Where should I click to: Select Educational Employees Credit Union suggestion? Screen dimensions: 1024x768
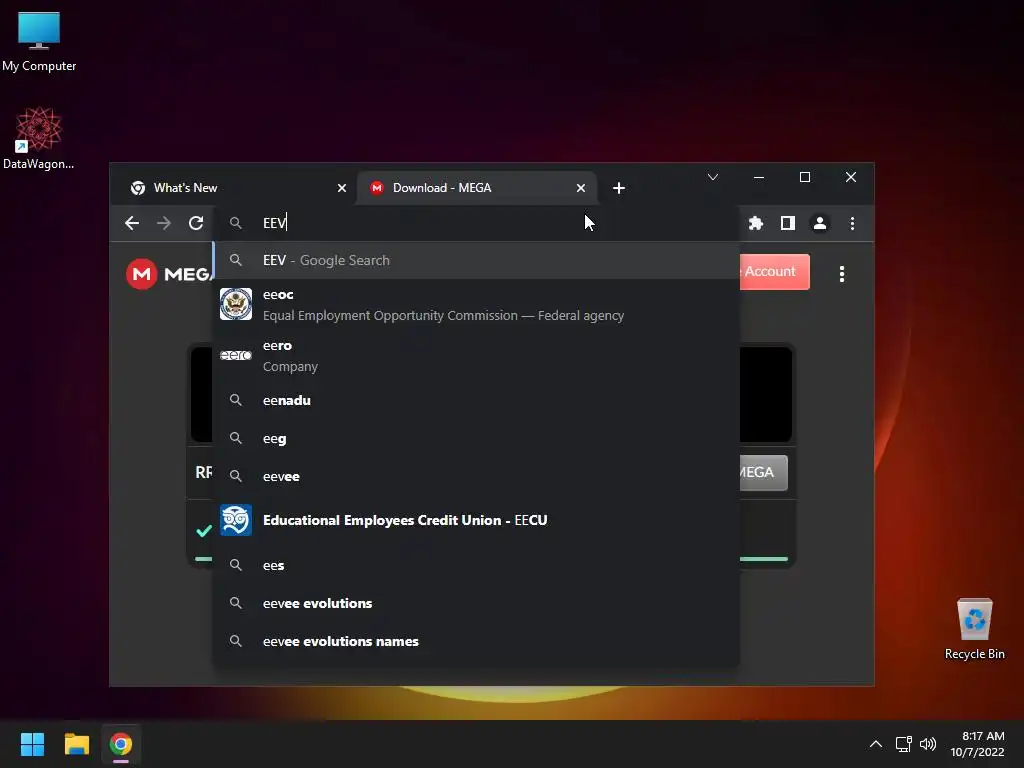tap(477, 520)
